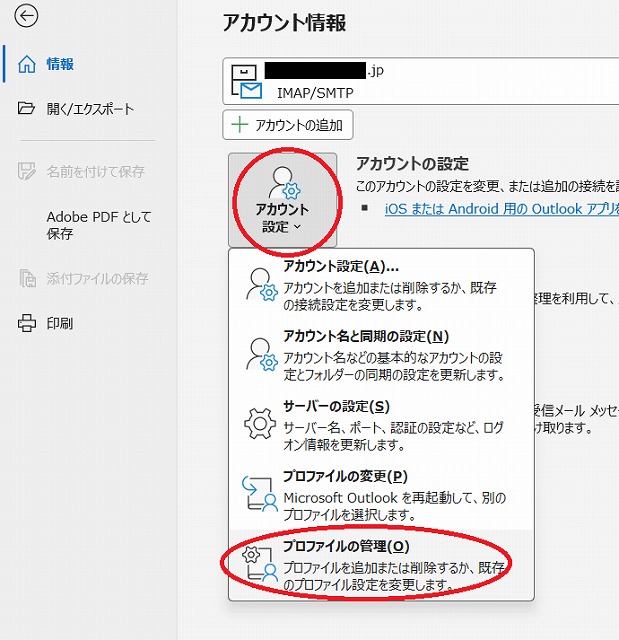This screenshot has height=640, width=619.
Task: Click the gear icon beside サーバーの設定
Action: click(260, 423)
